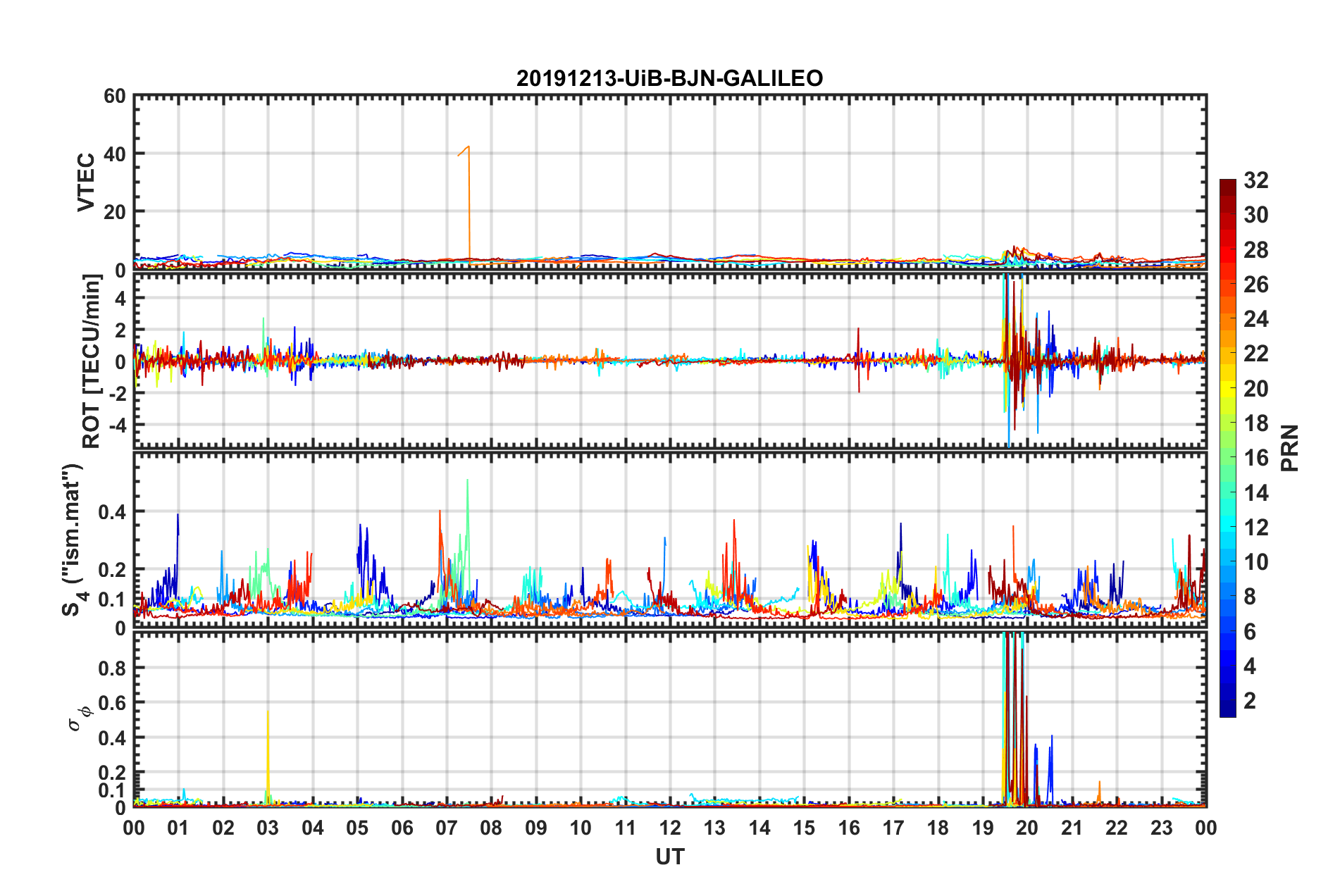Click the colorbar tick label 24
Screen dimensions: 1340x896
[1255, 319]
